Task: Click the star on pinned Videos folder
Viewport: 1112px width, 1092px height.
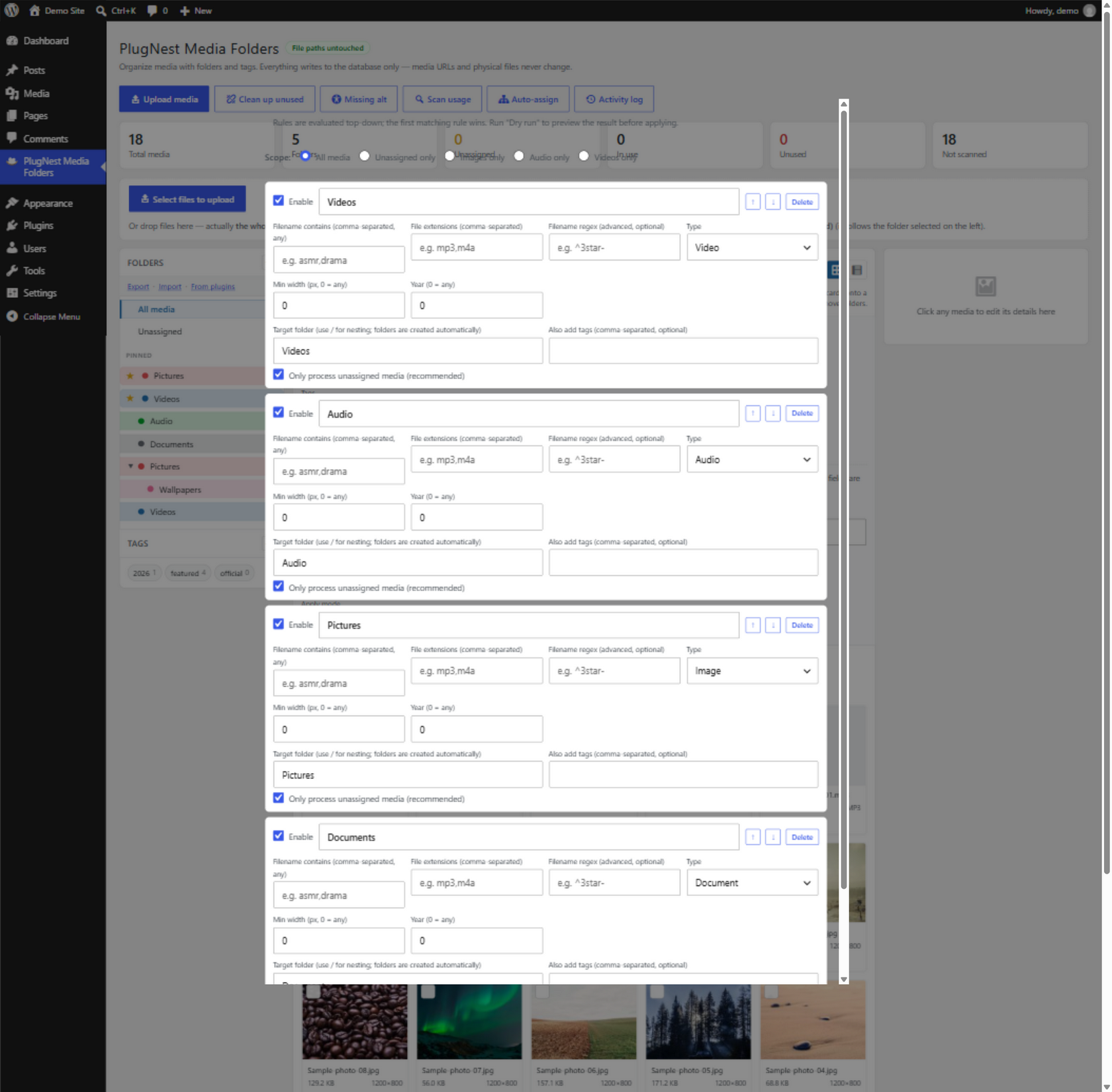Action: pyautogui.click(x=130, y=398)
